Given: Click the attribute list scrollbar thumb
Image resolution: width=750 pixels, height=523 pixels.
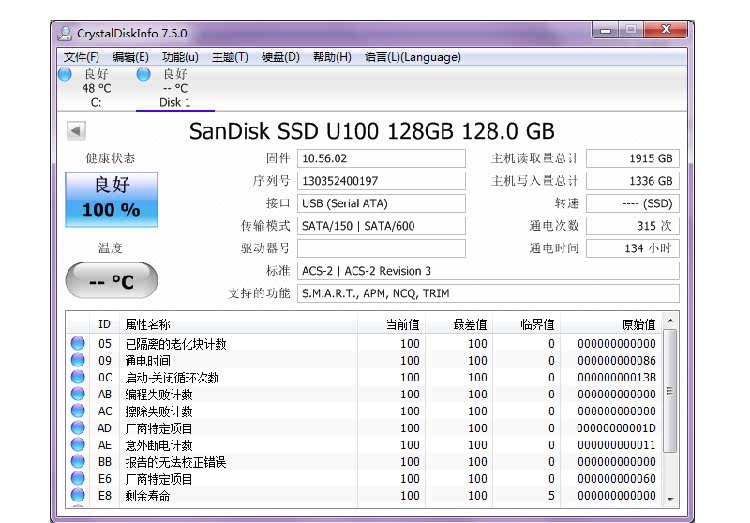Looking at the screenshot, I should pyautogui.click(x=671, y=391).
